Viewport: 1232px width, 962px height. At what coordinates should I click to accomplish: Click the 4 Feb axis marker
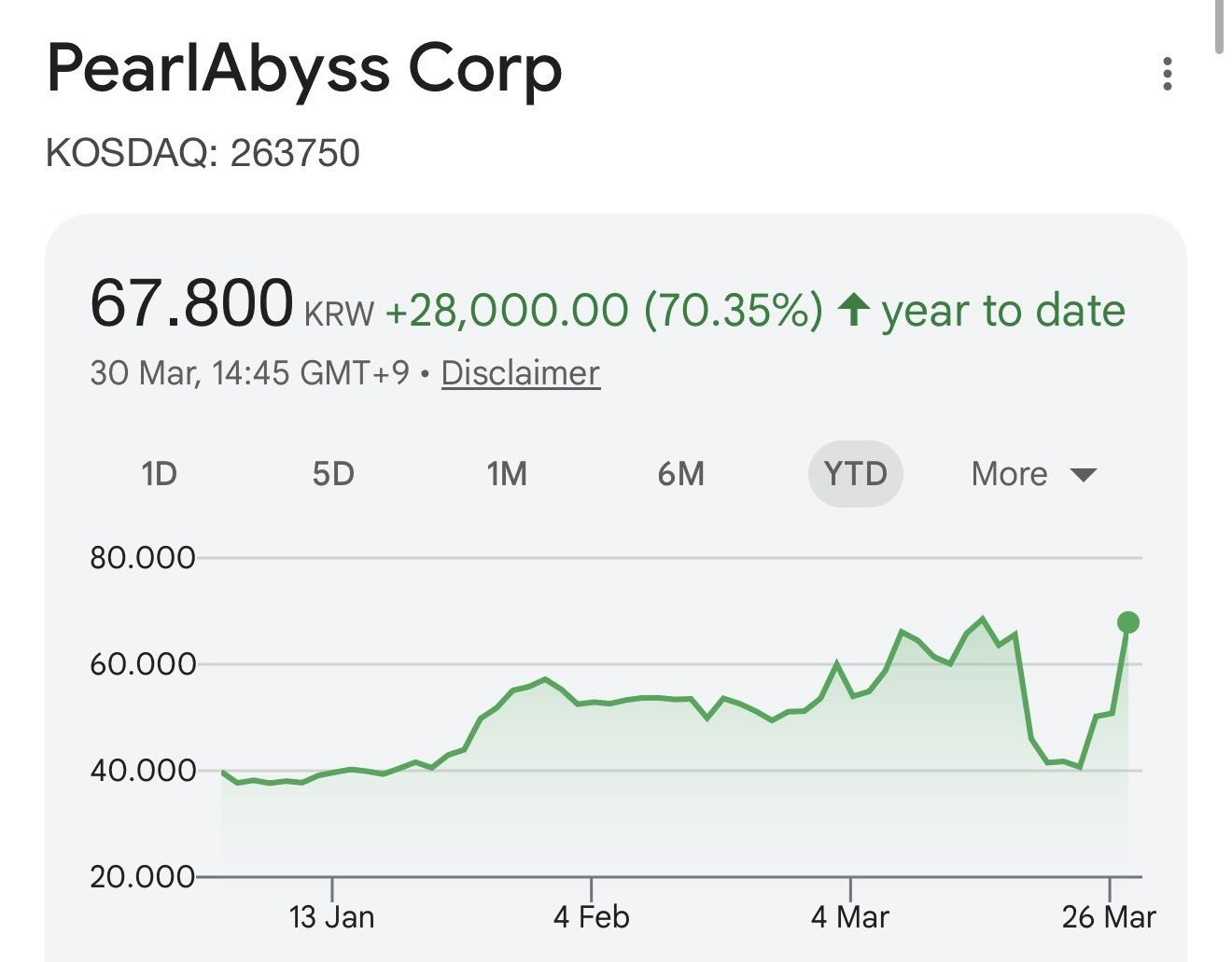click(x=591, y=916)
